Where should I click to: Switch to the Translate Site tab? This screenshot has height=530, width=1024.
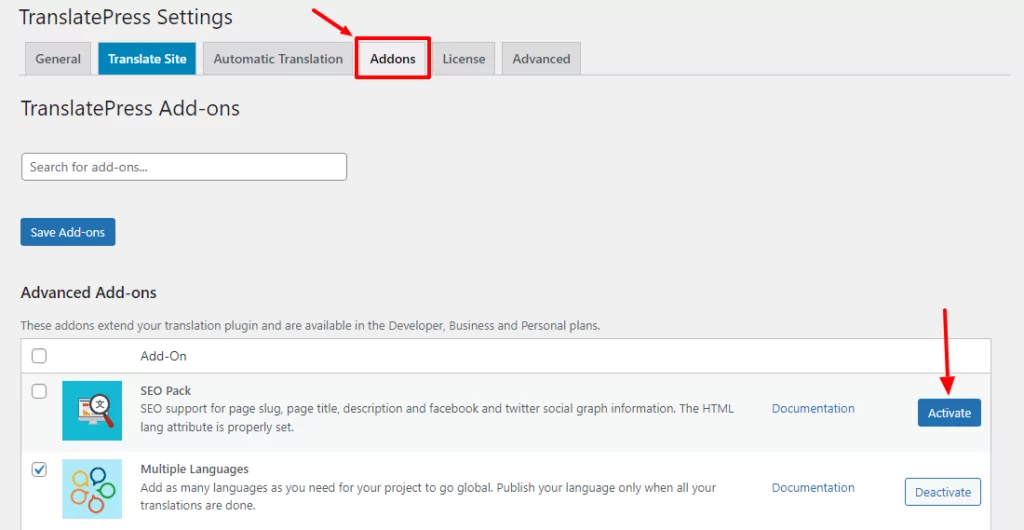[x=147, y=59]
